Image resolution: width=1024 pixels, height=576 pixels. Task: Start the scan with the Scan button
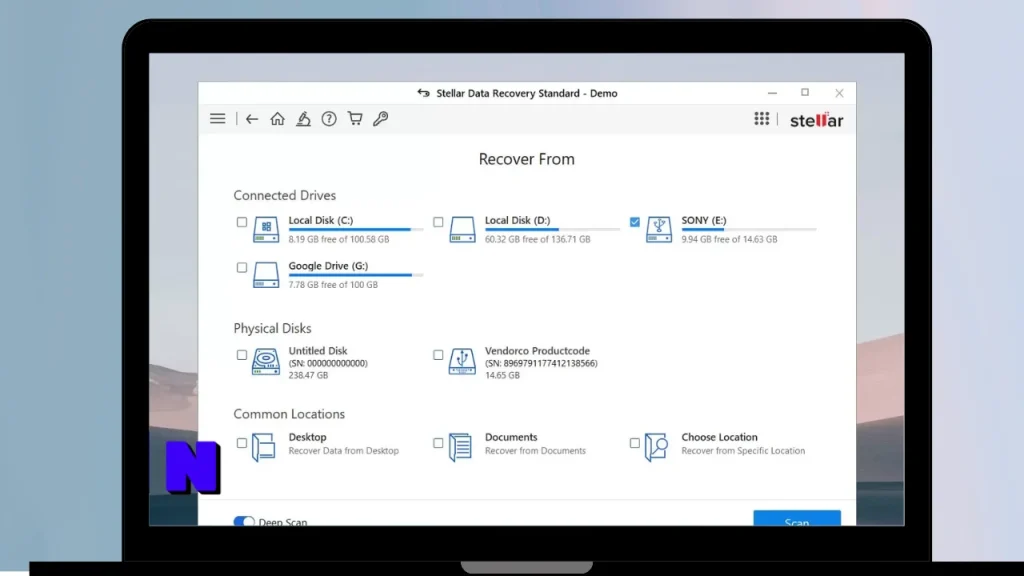pyautogui.click(x=797, y=519)
